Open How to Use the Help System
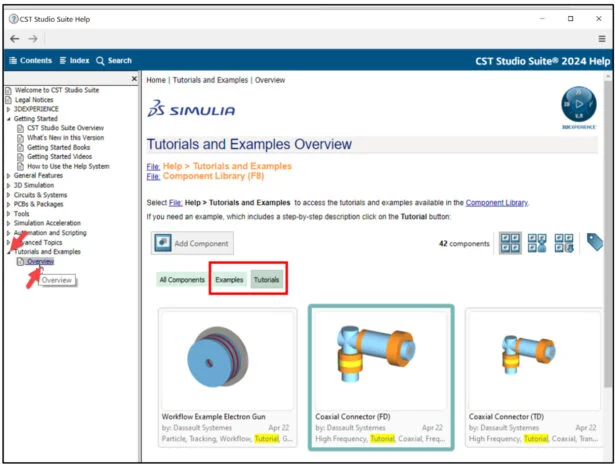The height and width of the screenshot is (467, 615). (x=68, y=166)
